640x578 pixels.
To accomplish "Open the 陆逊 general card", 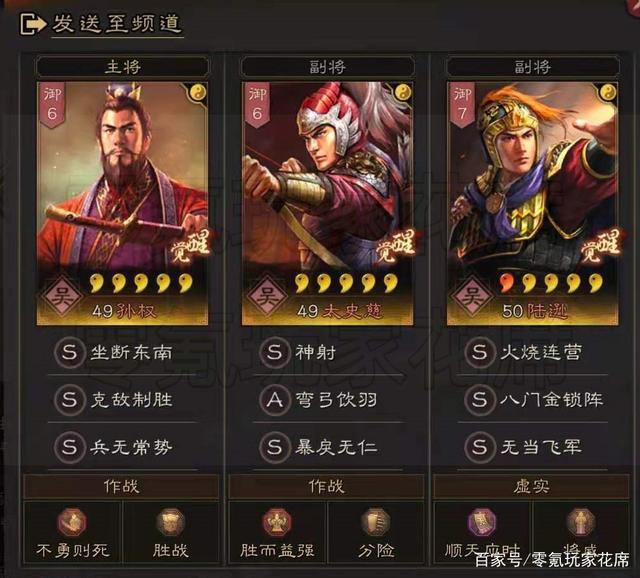I will [533, 203].
